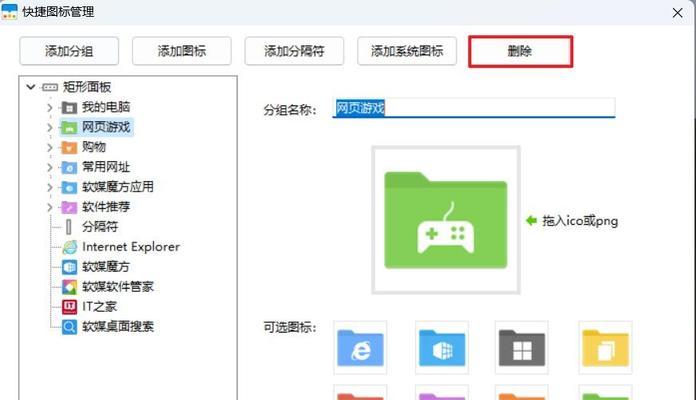Click the 软媒魔方应用 tree label

[118, 187]
